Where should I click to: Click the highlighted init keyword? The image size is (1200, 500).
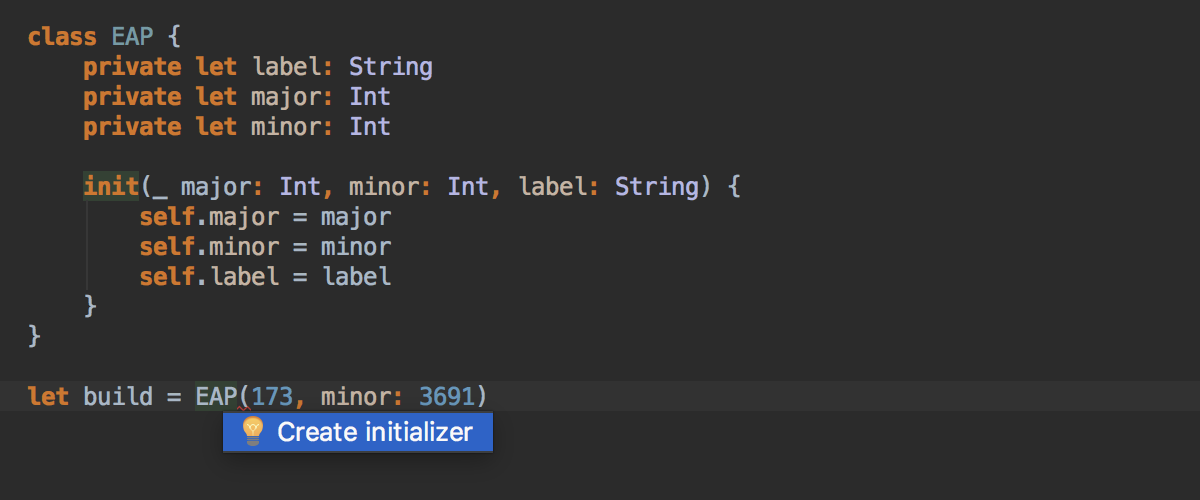coord(111,186)
